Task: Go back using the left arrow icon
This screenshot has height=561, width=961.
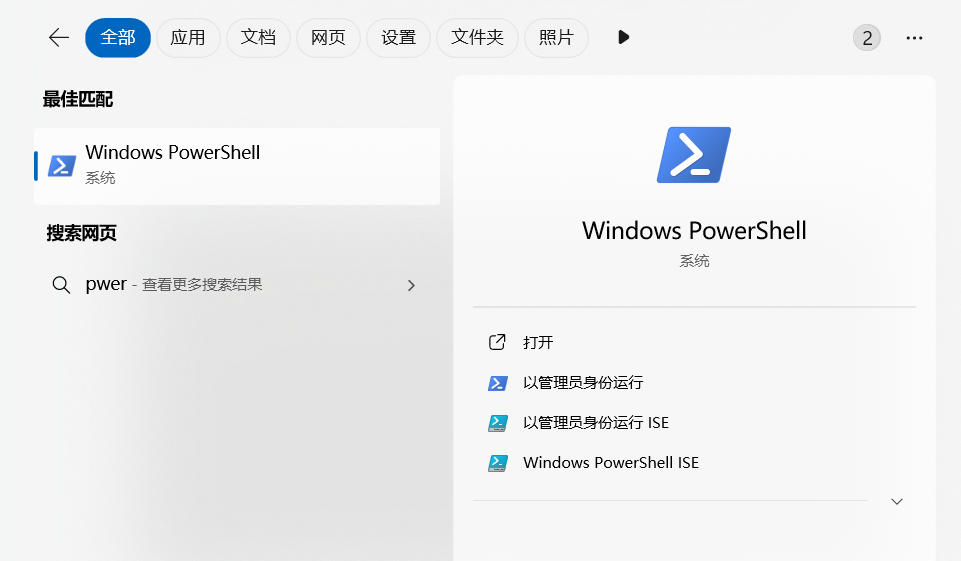Action: coord(58,38)
